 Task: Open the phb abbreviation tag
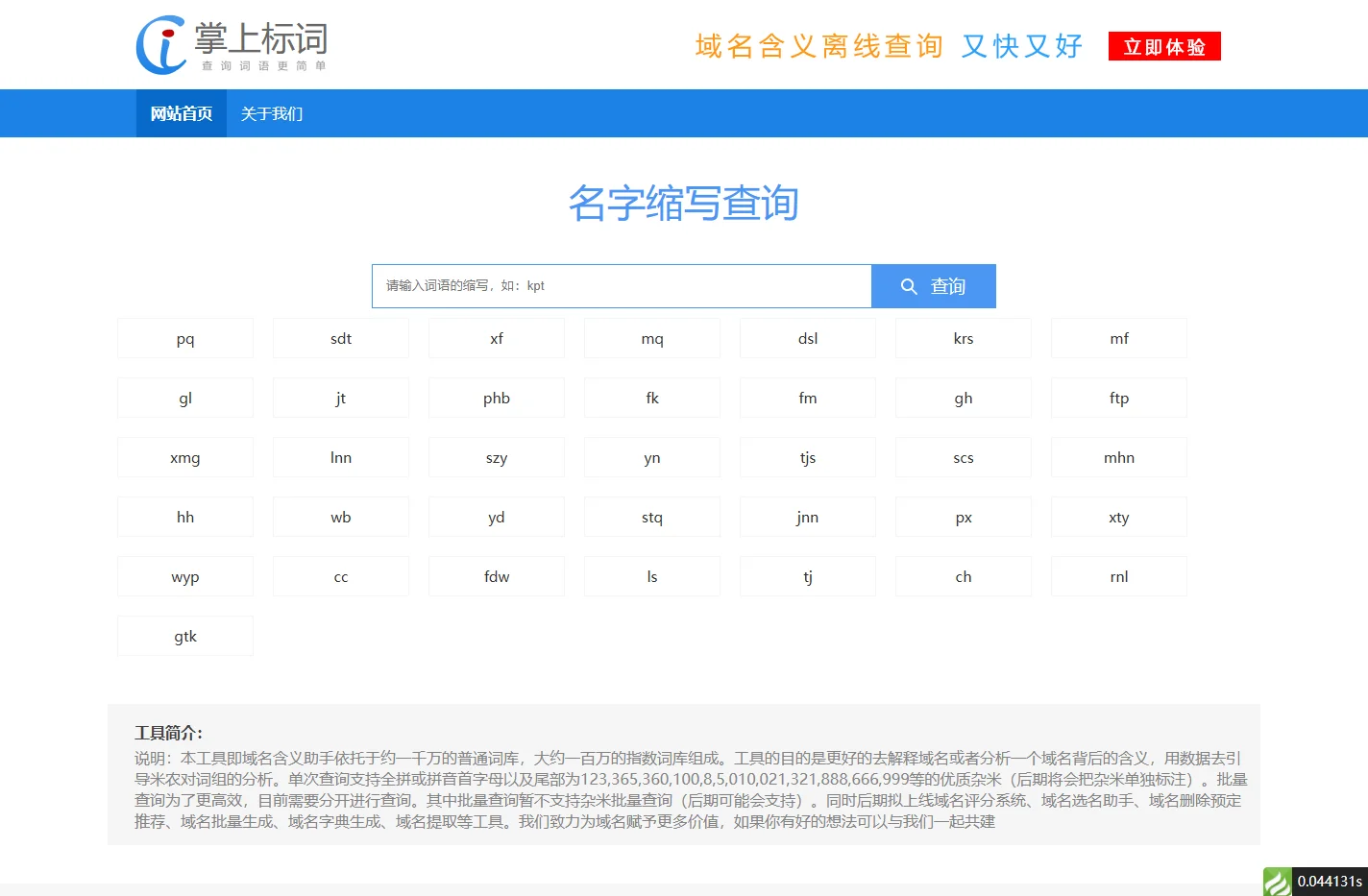click(x=497, y=398)
